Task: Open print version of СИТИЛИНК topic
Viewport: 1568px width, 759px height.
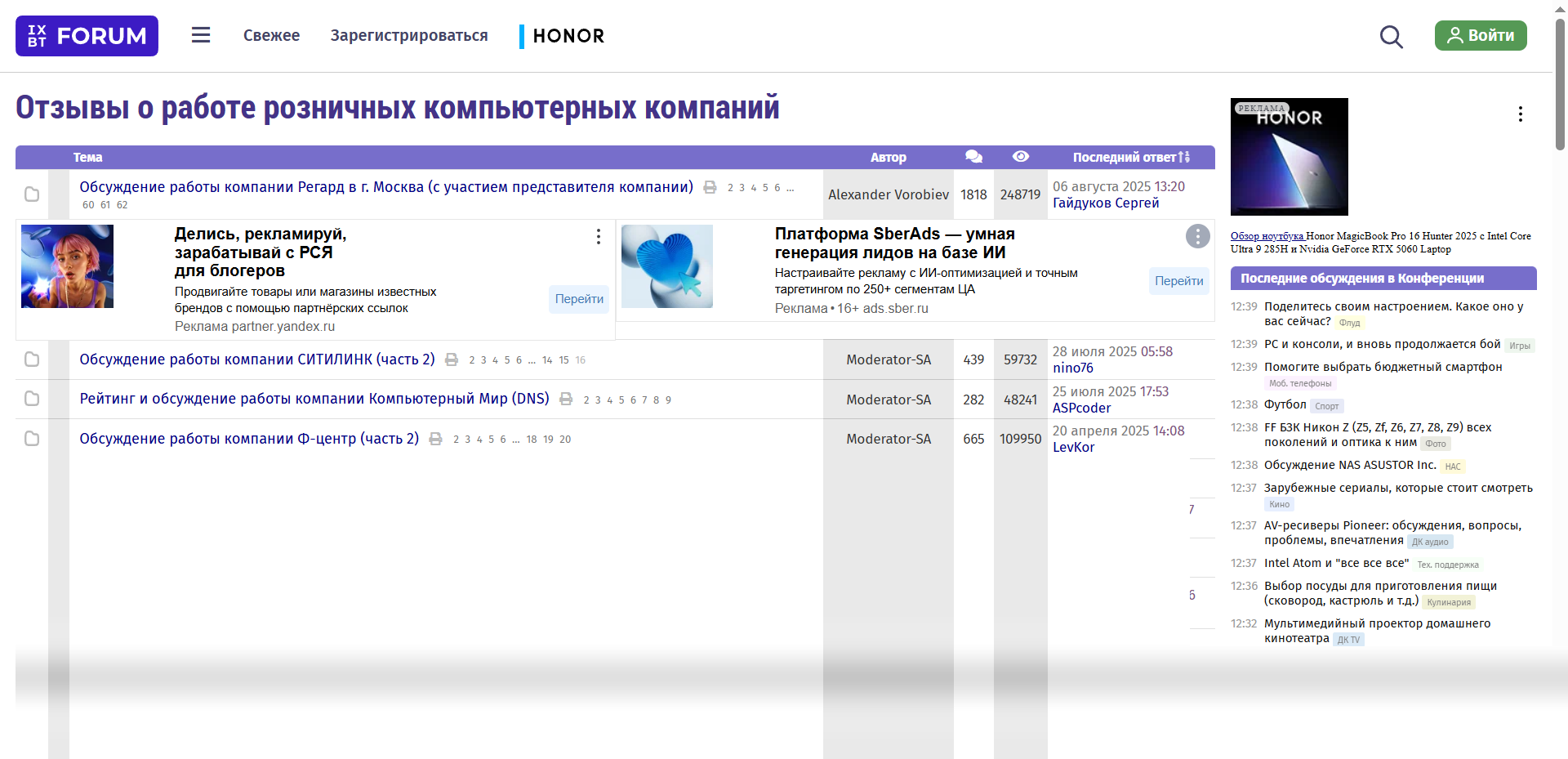Action: [452, 359]
